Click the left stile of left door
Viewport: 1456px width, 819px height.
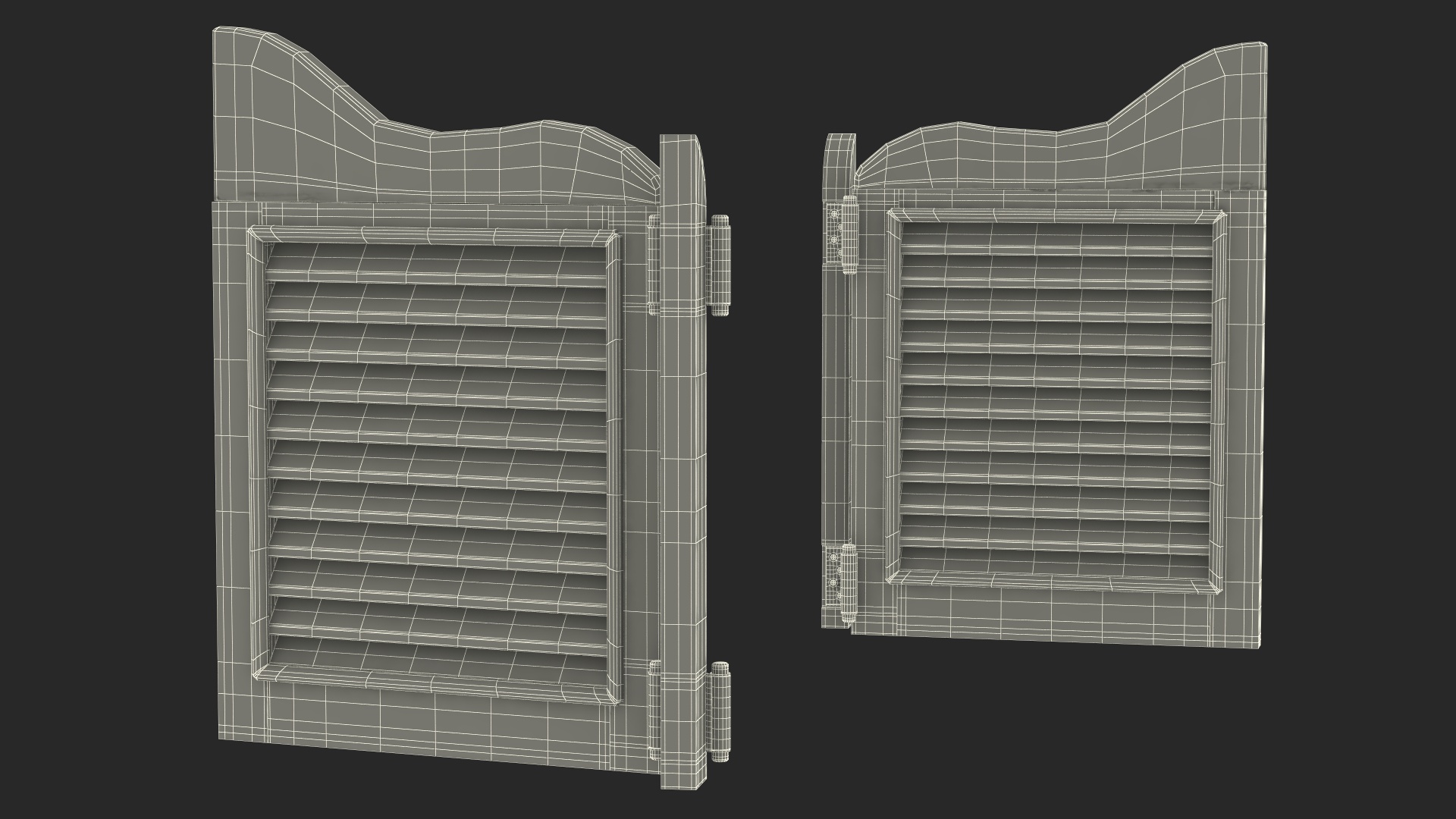pos(230,455)
